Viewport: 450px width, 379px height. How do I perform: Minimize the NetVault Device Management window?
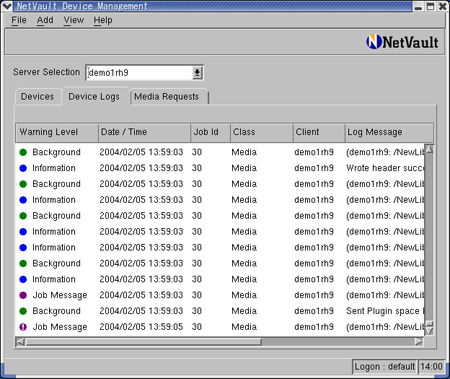[418, 6]
